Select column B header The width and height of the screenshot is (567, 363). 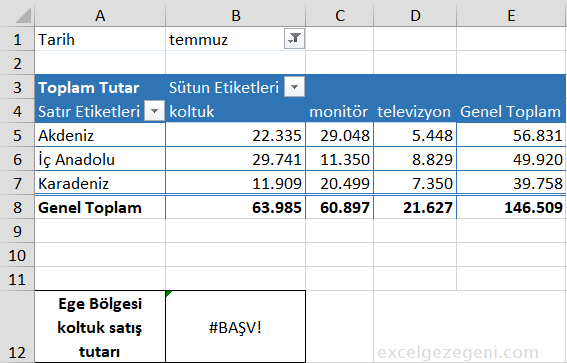click(x=235, y=15)
